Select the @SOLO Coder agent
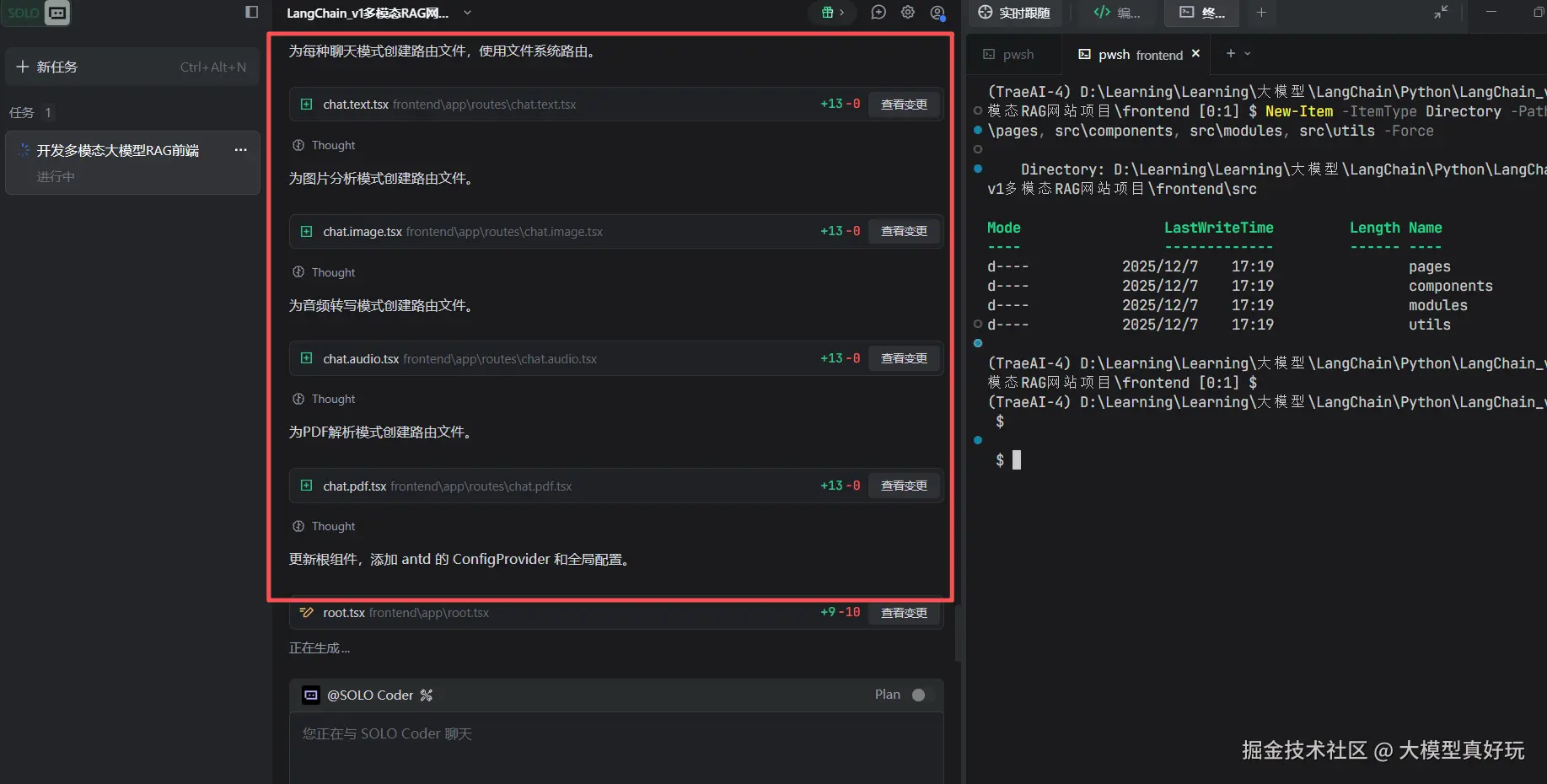The height and width of the screenshot is (784, 1547). point(359,695)
